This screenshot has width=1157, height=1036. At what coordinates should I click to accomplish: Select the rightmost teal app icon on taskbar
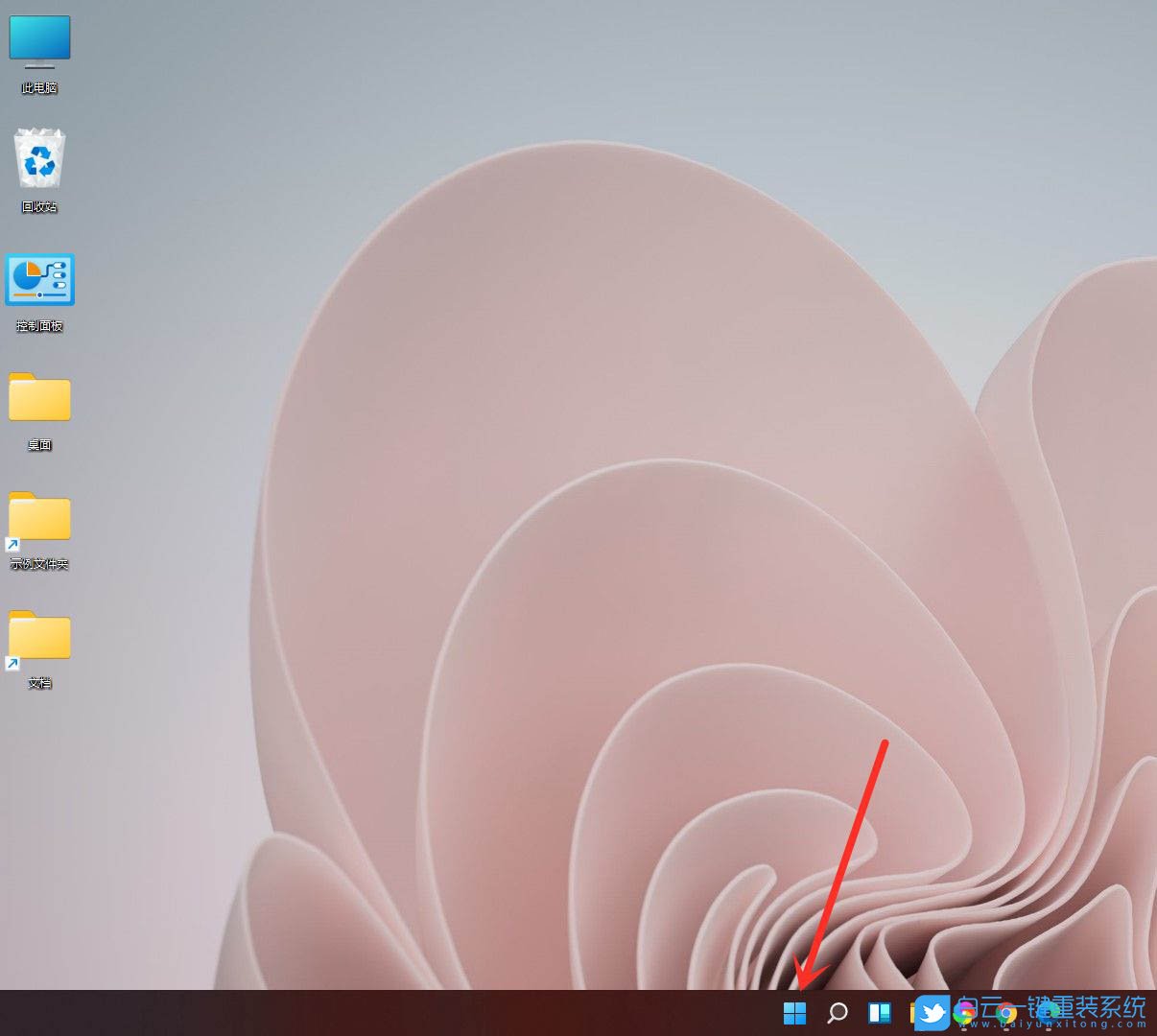tap(1046, 1012)
